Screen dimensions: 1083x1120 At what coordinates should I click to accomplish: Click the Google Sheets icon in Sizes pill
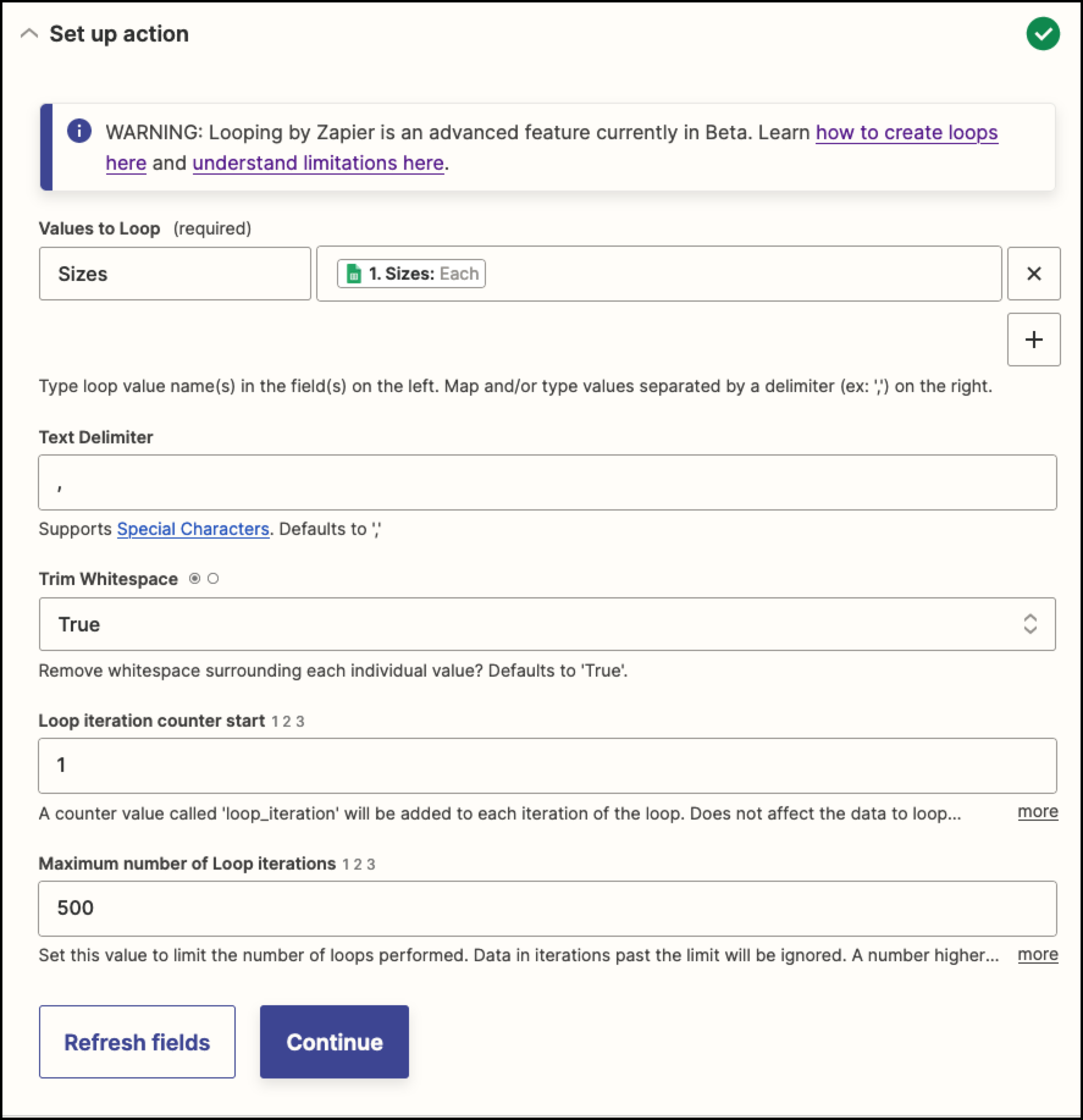354,274
